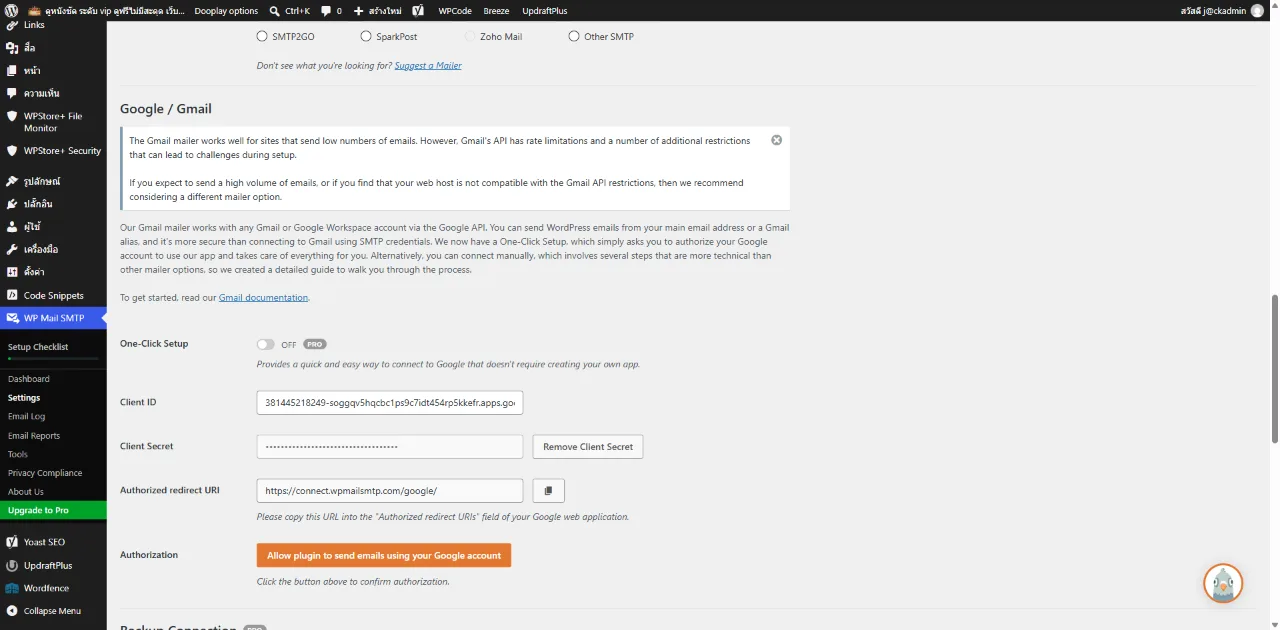Click the comments bubble icon in admin bar
This screenshot has height=630, width=1280.
click(x=326, y=11)
